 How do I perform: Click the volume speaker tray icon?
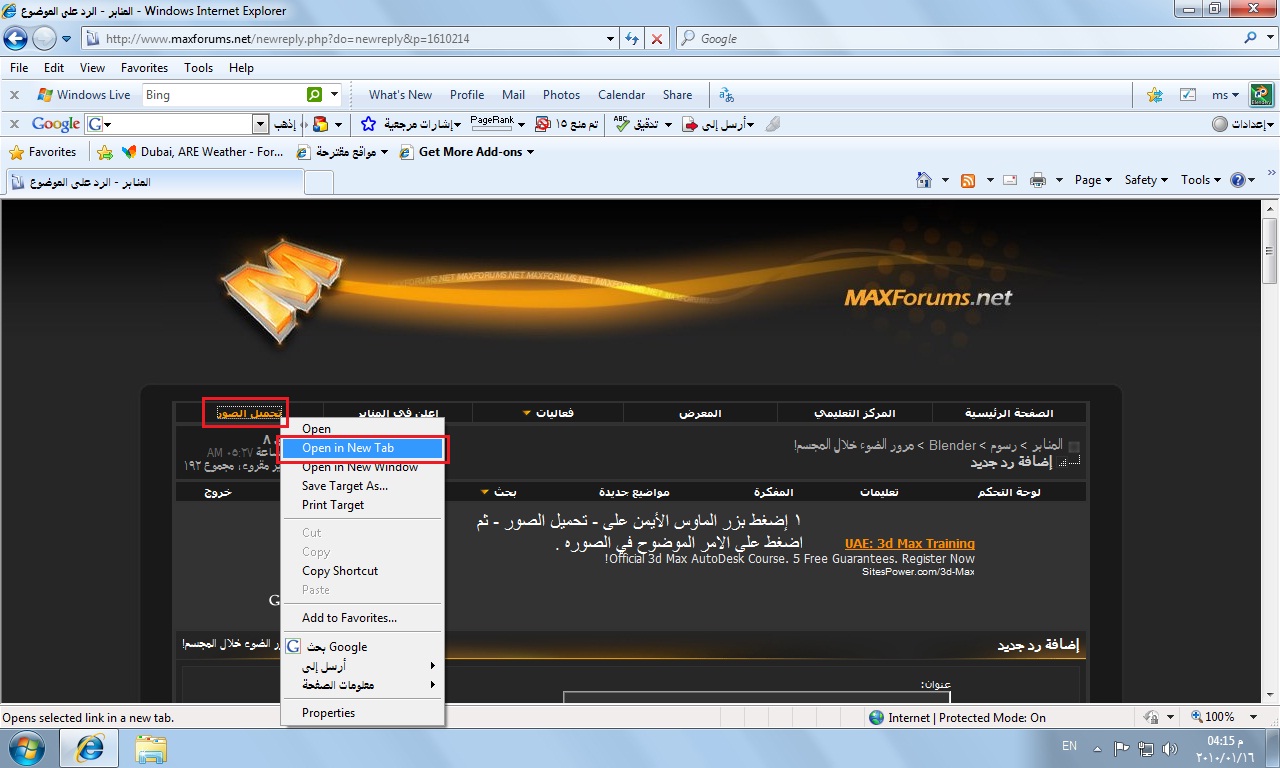(1170, 748)
